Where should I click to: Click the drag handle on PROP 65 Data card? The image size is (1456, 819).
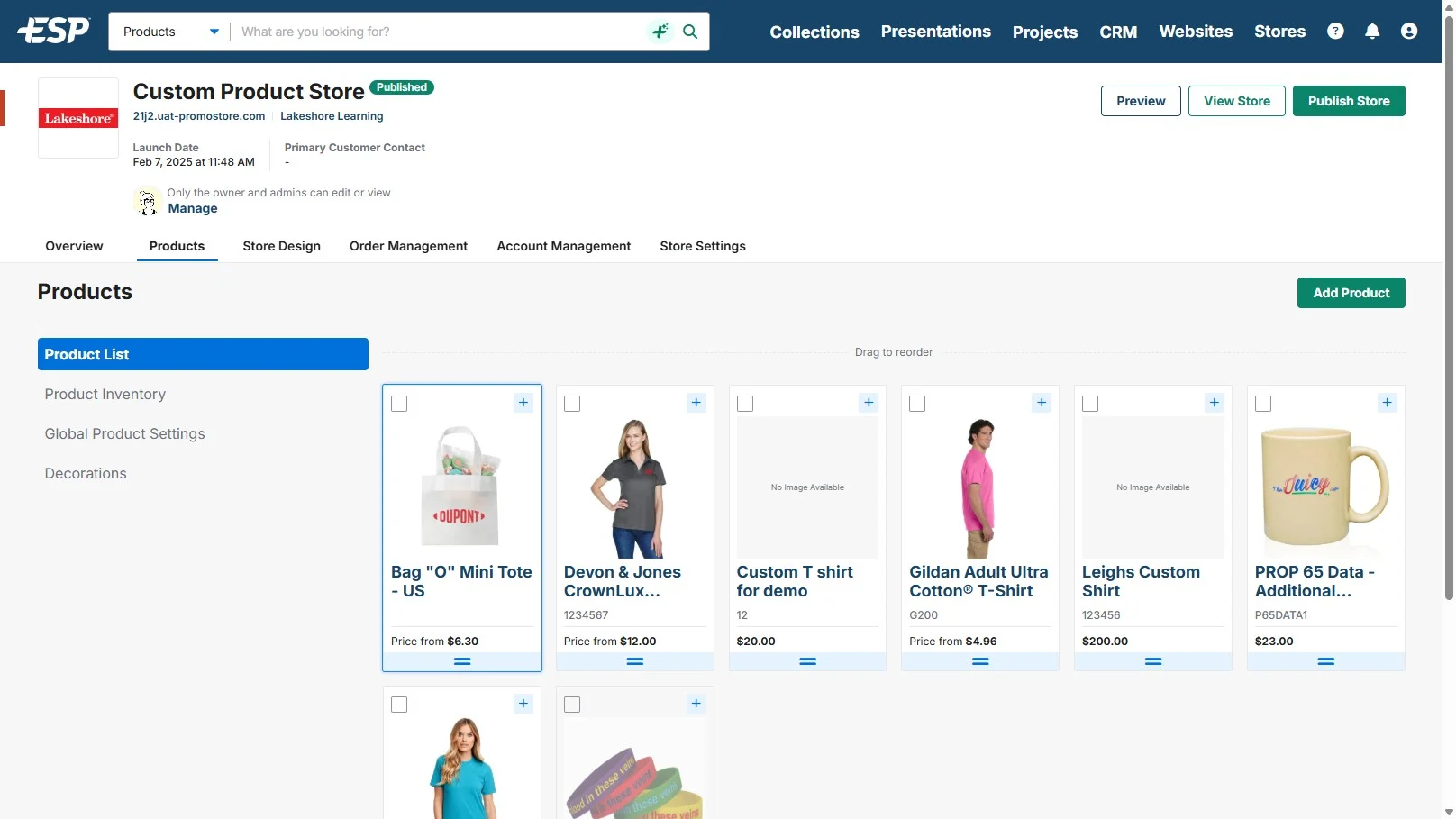tap(1326, 661)
